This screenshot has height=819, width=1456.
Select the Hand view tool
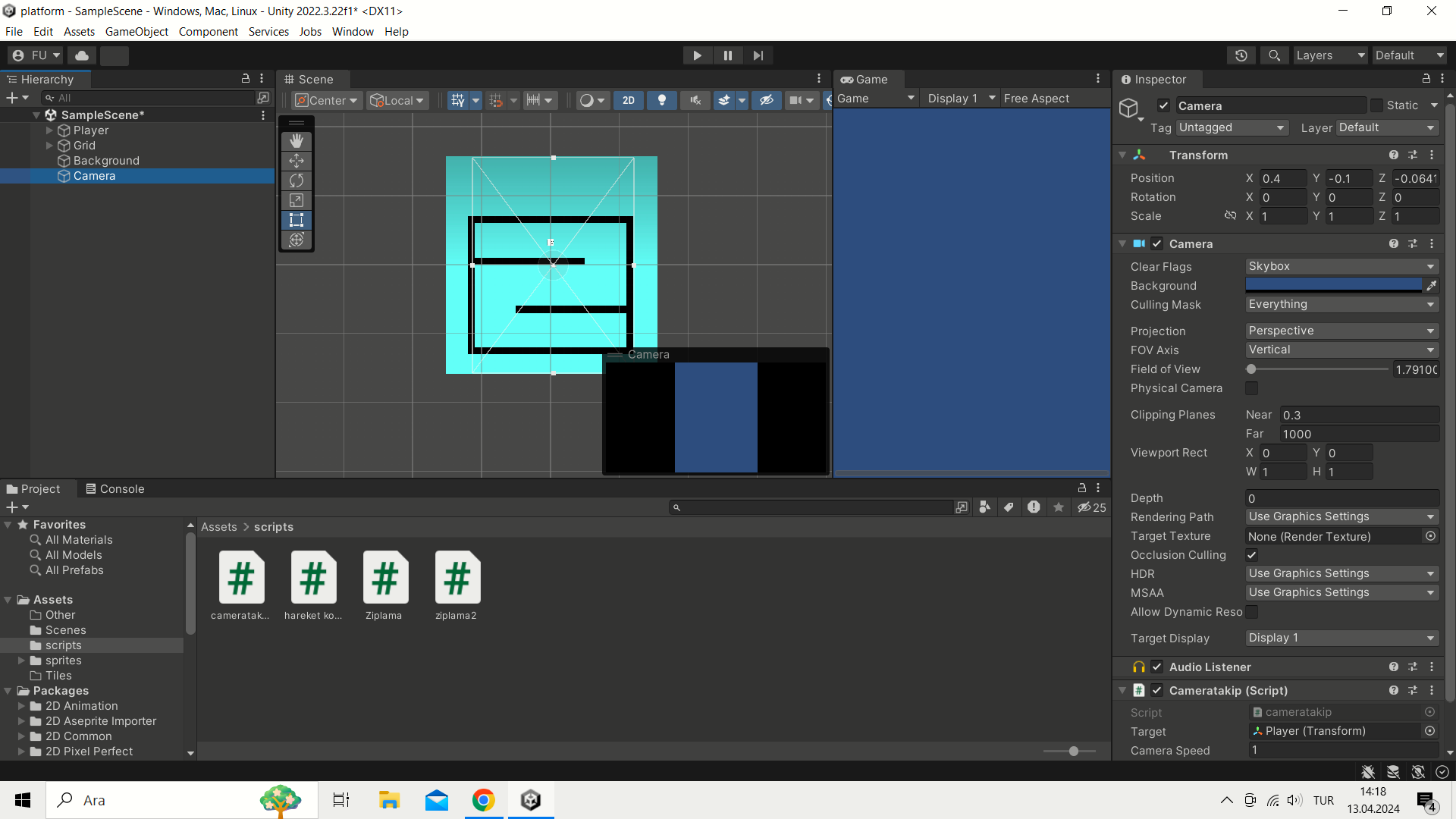[x=297, y=141]
